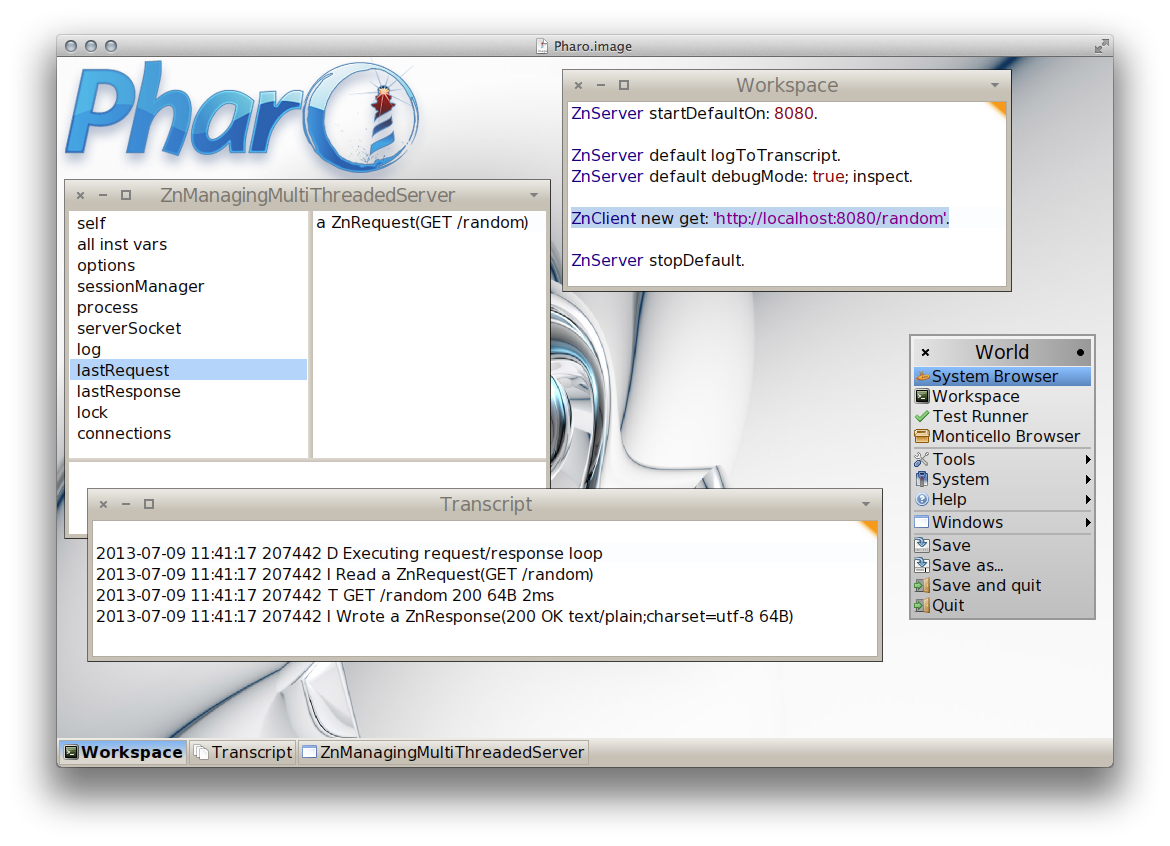Pin the World menu with dot button
This screenshot has height=846, width=1170.
1080,352
